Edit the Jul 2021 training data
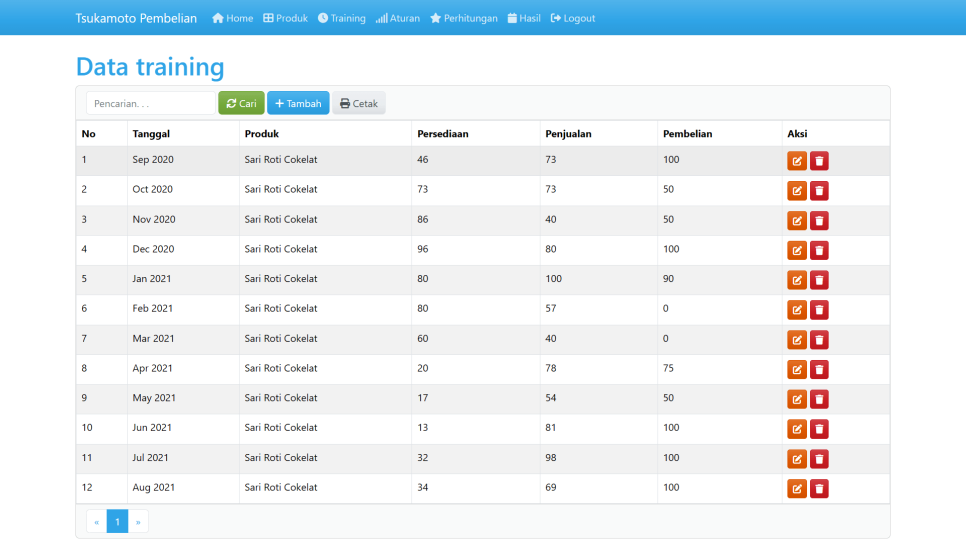The height and width of the screenshot is (543, 966). [796, 459]
